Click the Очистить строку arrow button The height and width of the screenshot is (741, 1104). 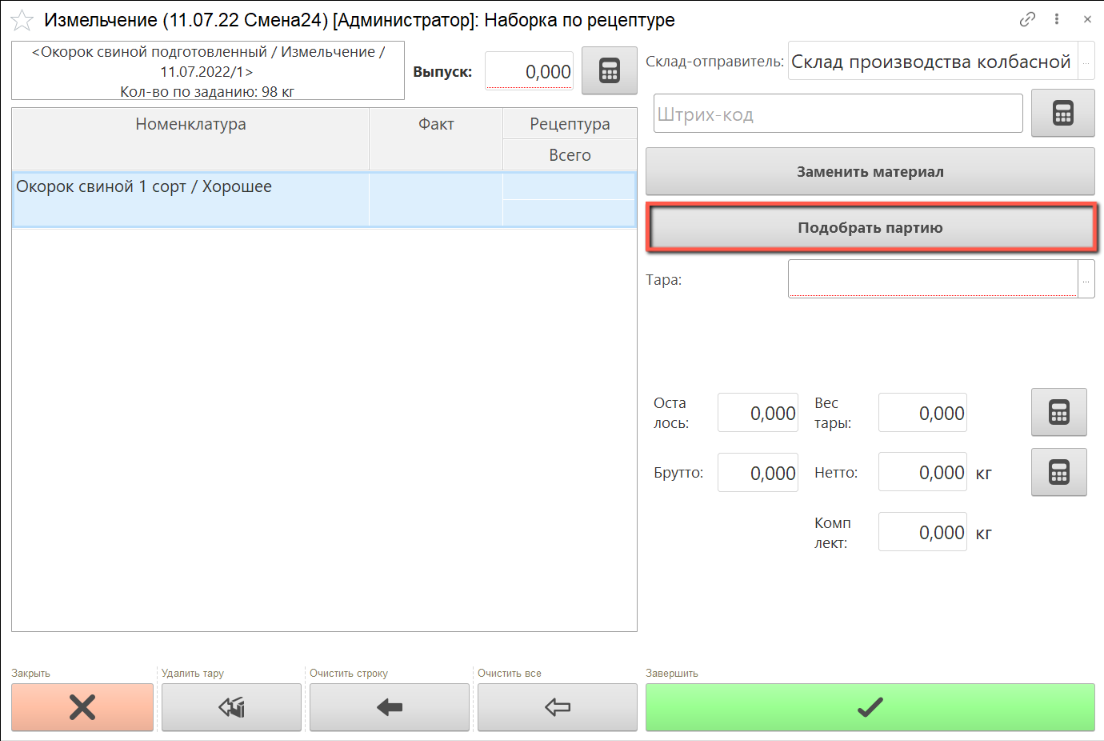pyautogui.click(x=389, y=707)
